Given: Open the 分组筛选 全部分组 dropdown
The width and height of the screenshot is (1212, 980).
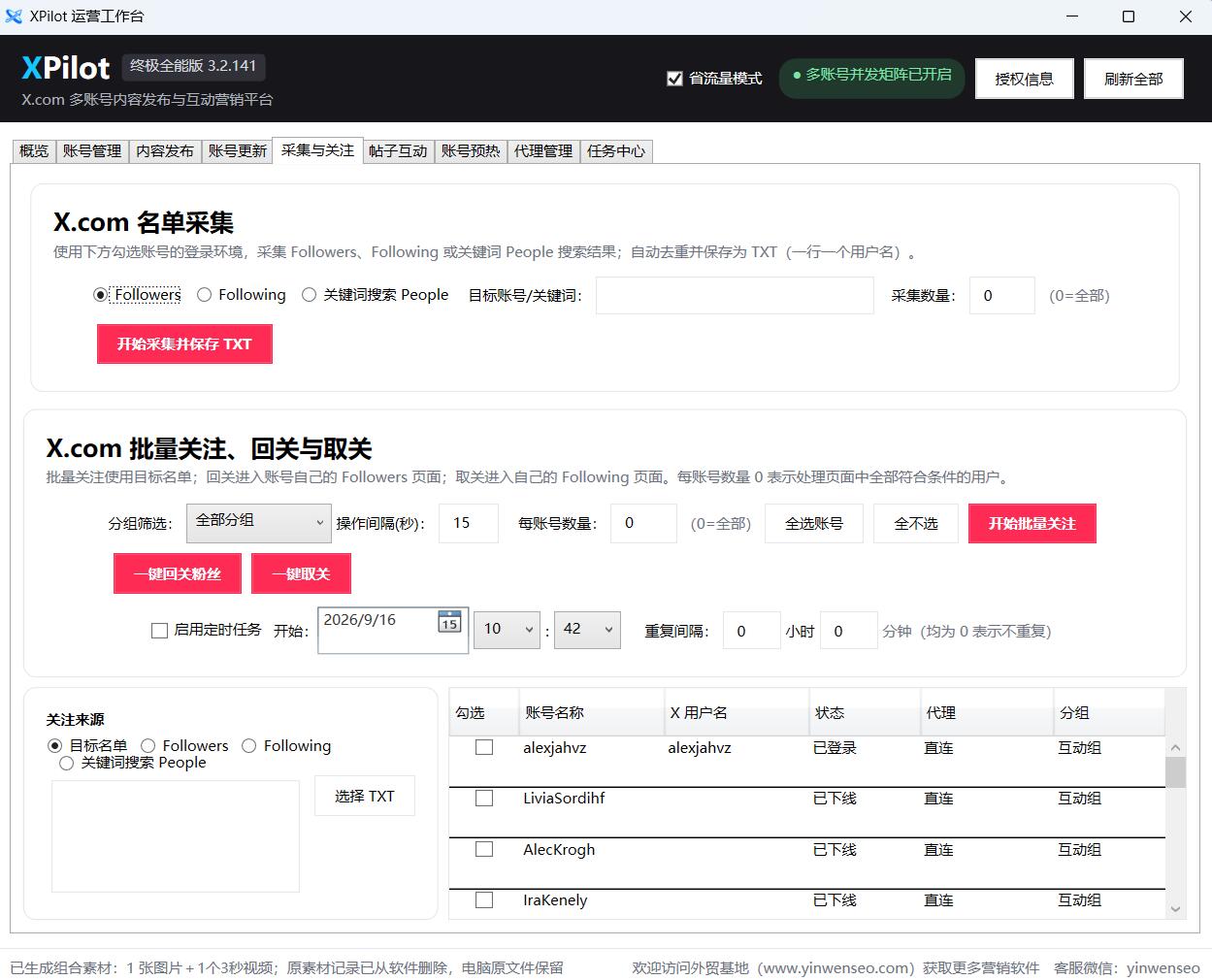Looking at the screenshot, I should [258, 523].
